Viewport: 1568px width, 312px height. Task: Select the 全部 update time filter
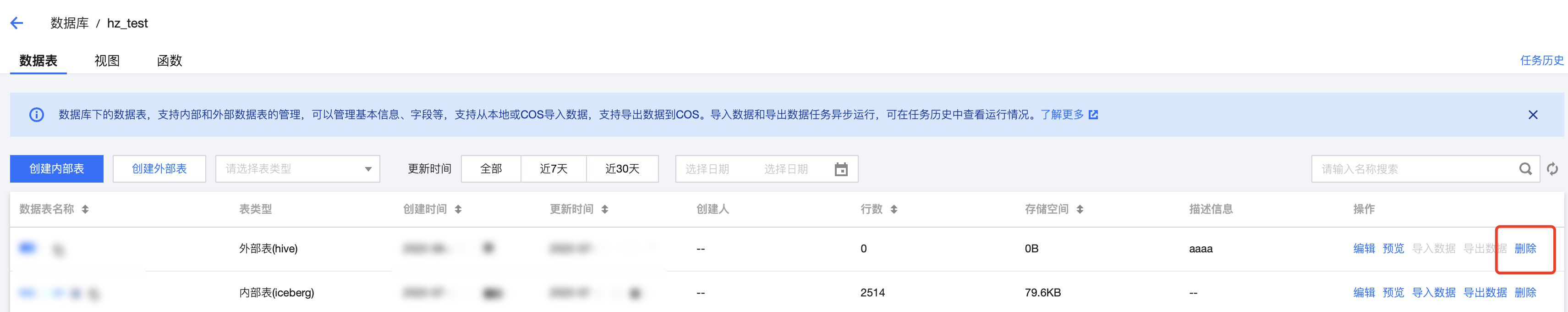click(x=491, y=169)
